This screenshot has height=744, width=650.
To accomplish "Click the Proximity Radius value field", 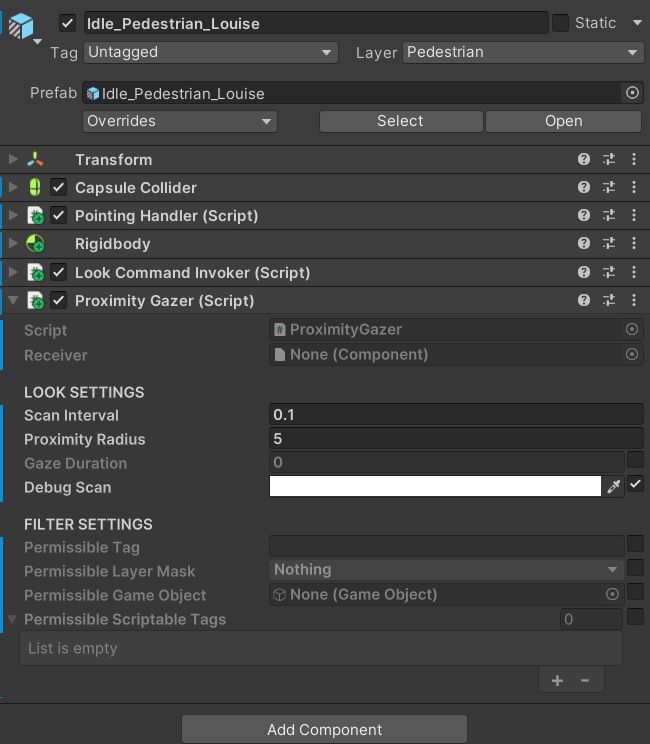I will coord(456,438).
